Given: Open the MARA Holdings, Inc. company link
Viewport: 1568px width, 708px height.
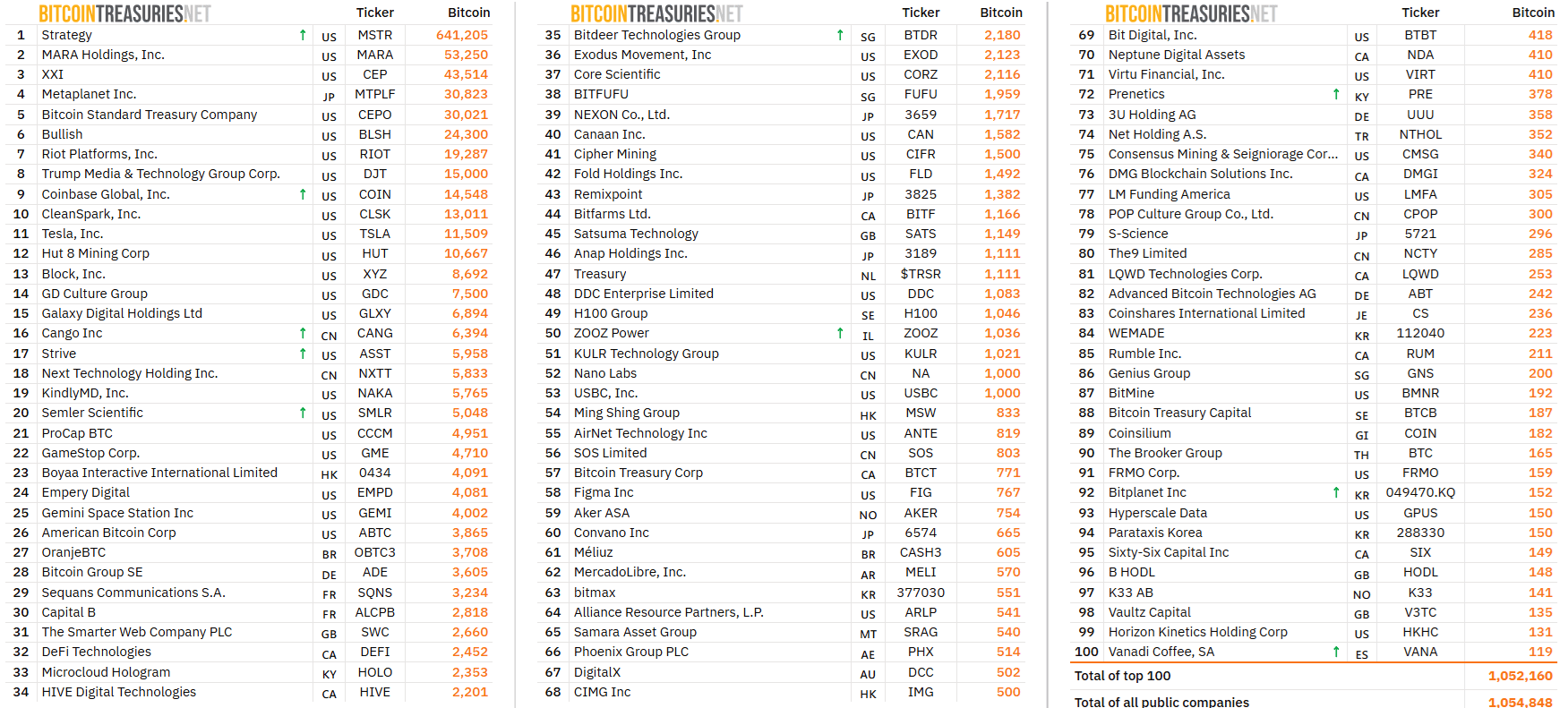Looking at the screenshot, I should [x=103, y=55].
